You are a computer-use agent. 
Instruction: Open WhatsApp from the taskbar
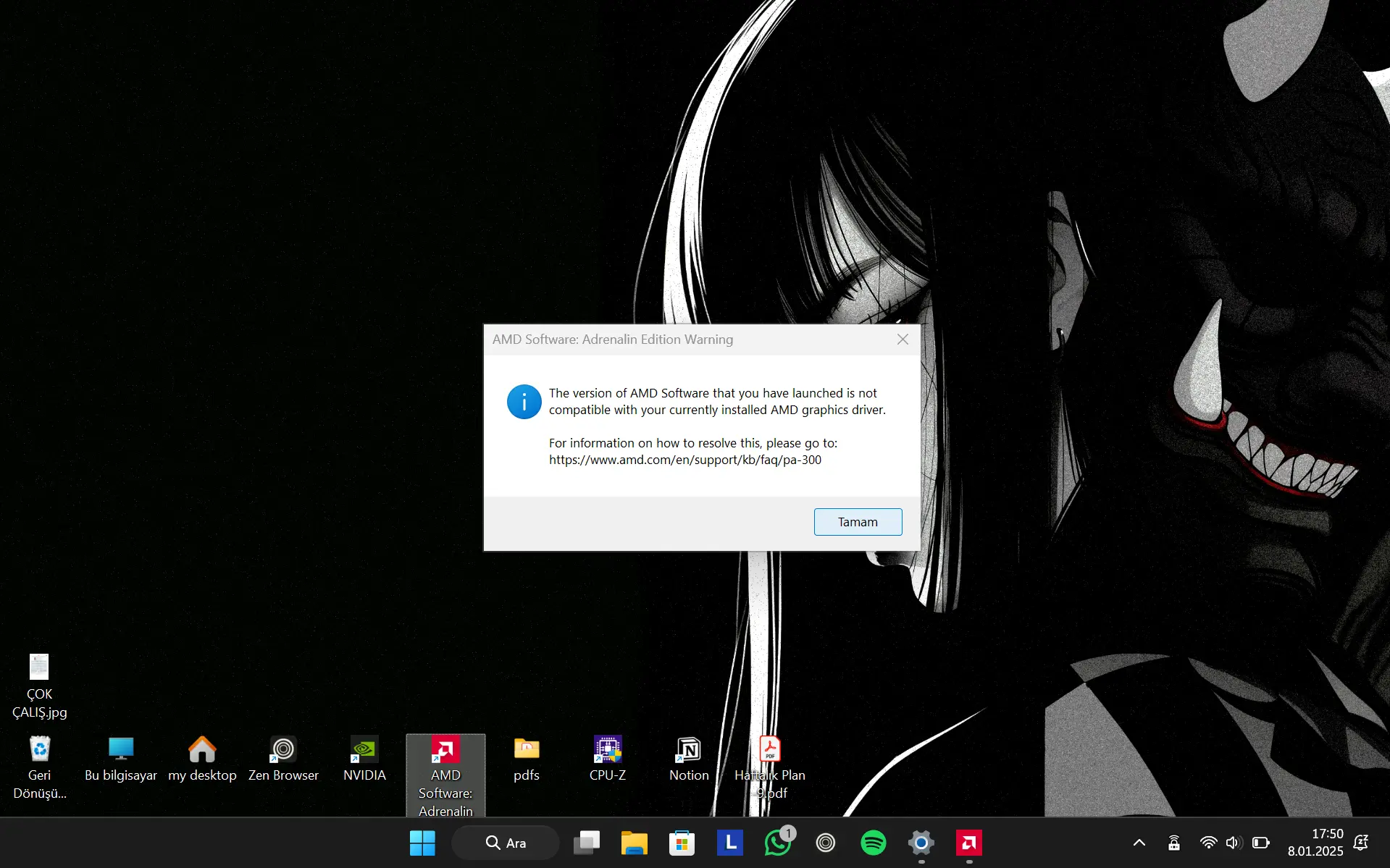click(778, 843)
